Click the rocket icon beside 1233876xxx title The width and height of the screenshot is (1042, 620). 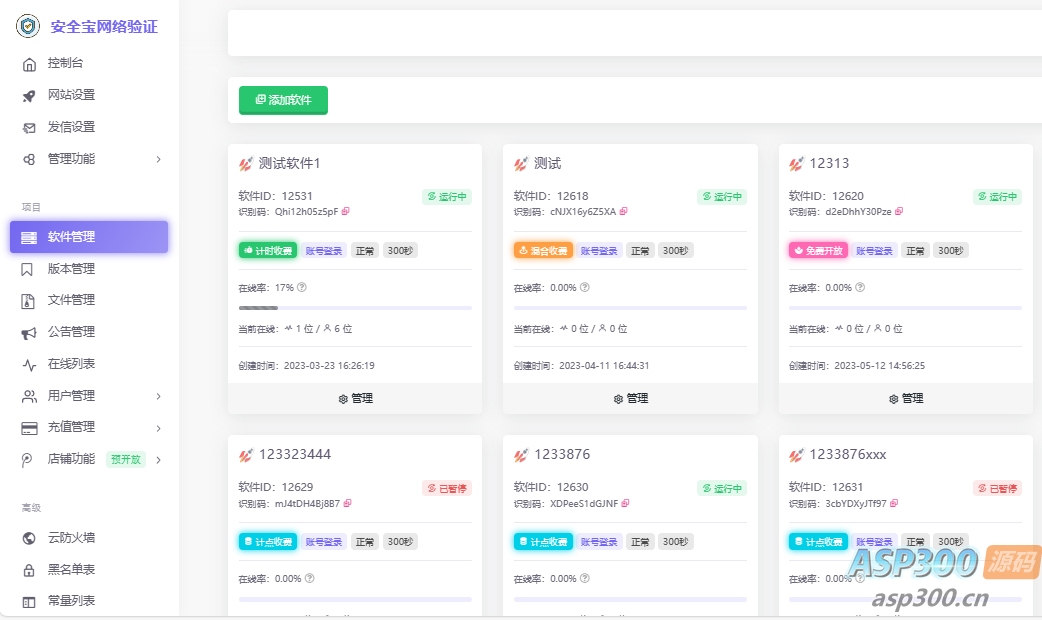[797, 455]
